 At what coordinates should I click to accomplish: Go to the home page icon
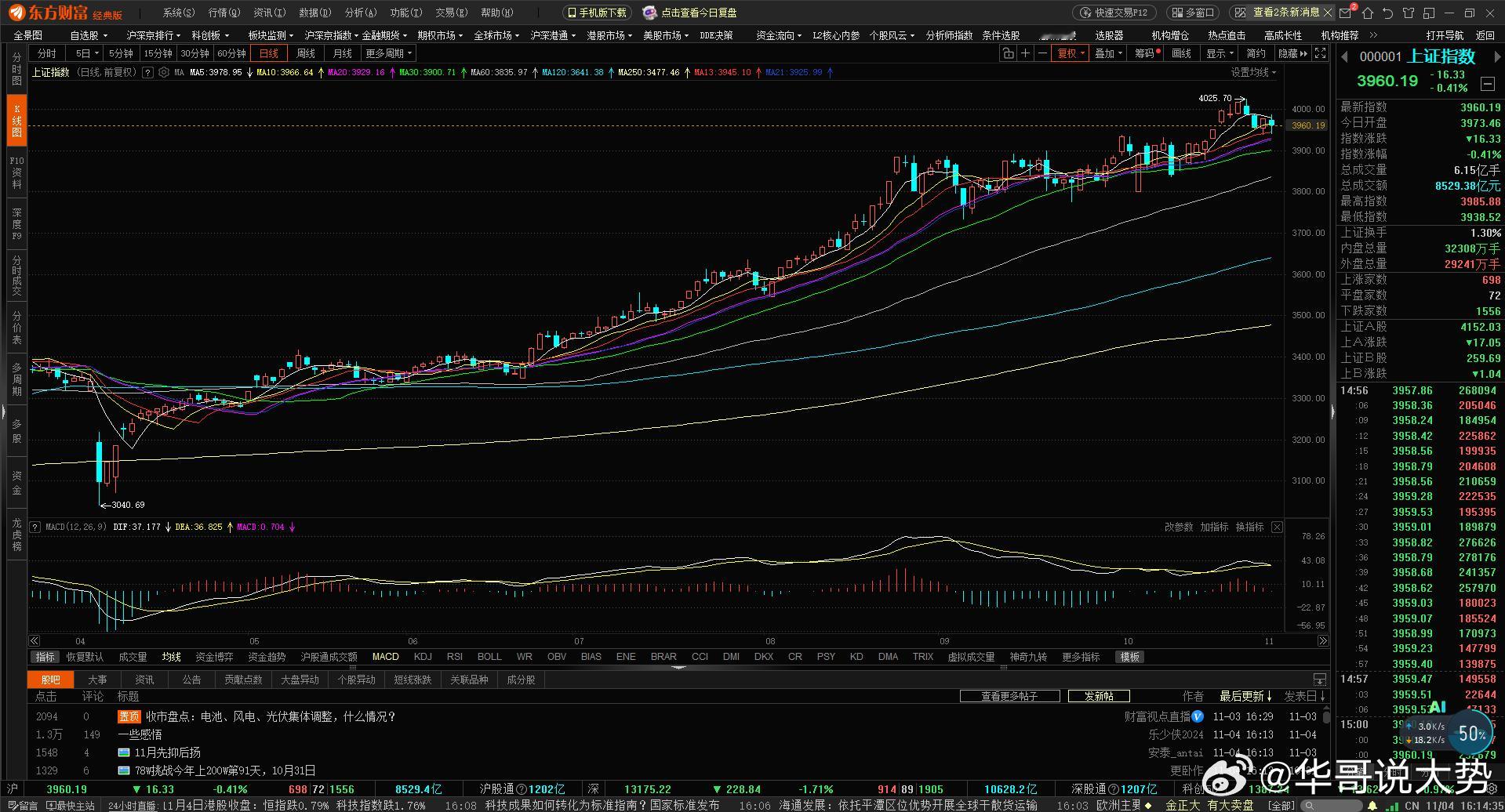[1368, 13]
